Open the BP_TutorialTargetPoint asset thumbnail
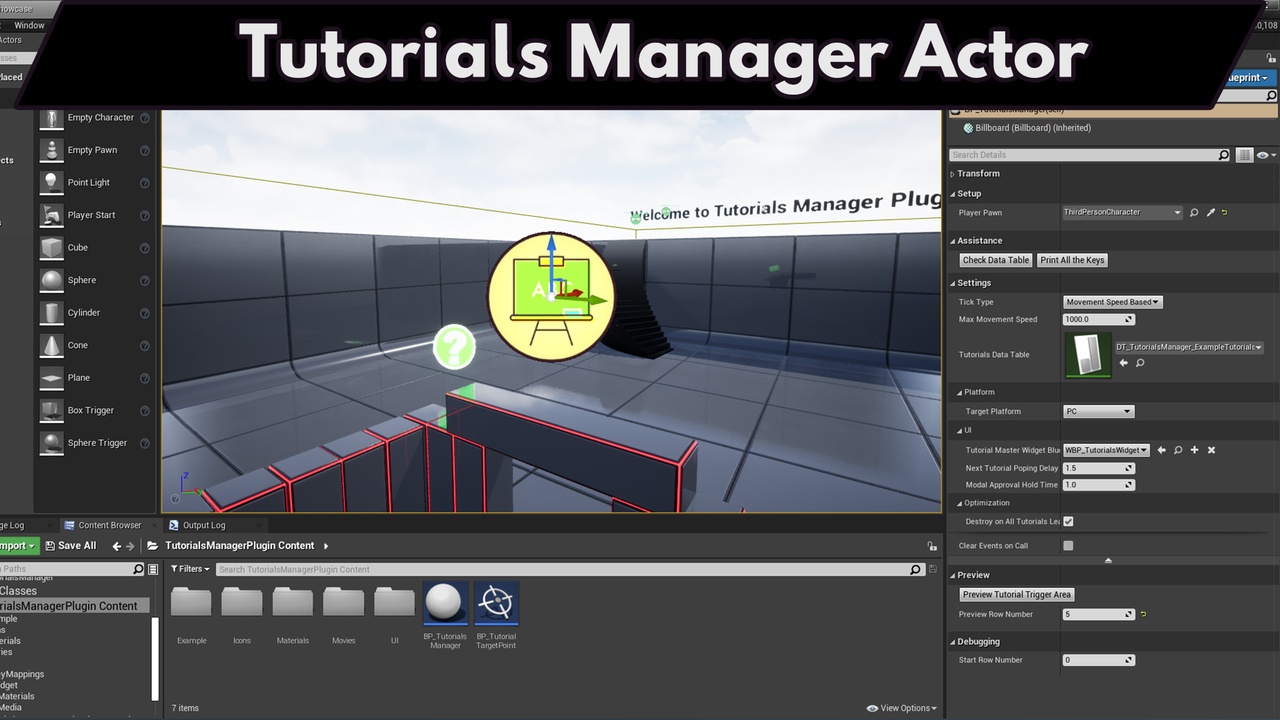This screenshot has height=720, width=1280. pyautogui.click(x=496, y=602)
